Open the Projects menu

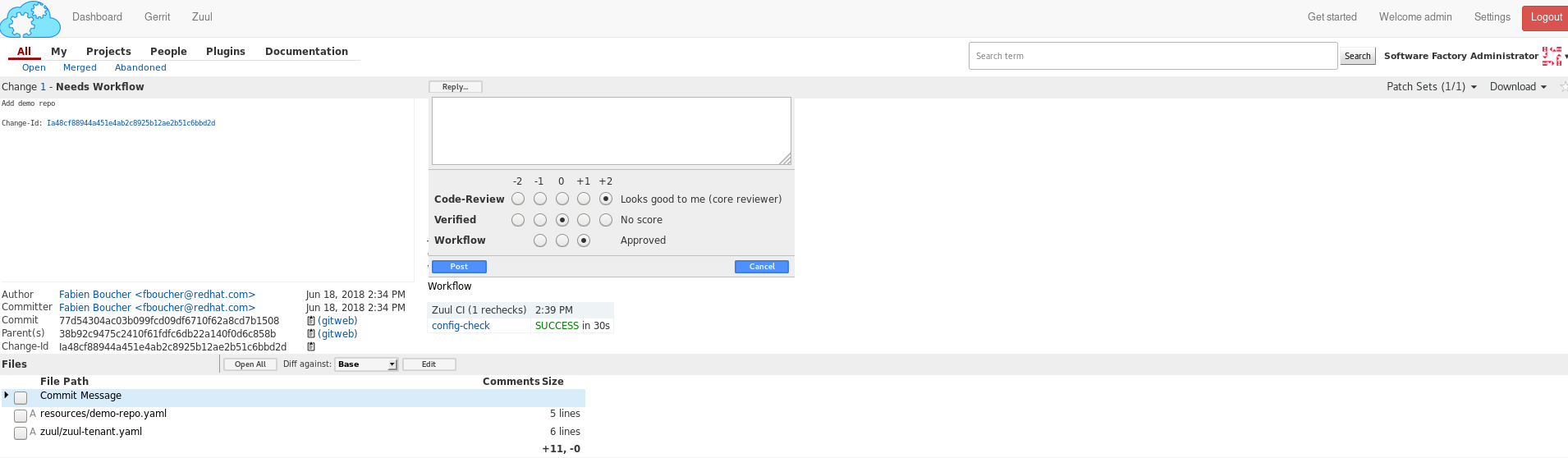108,51
